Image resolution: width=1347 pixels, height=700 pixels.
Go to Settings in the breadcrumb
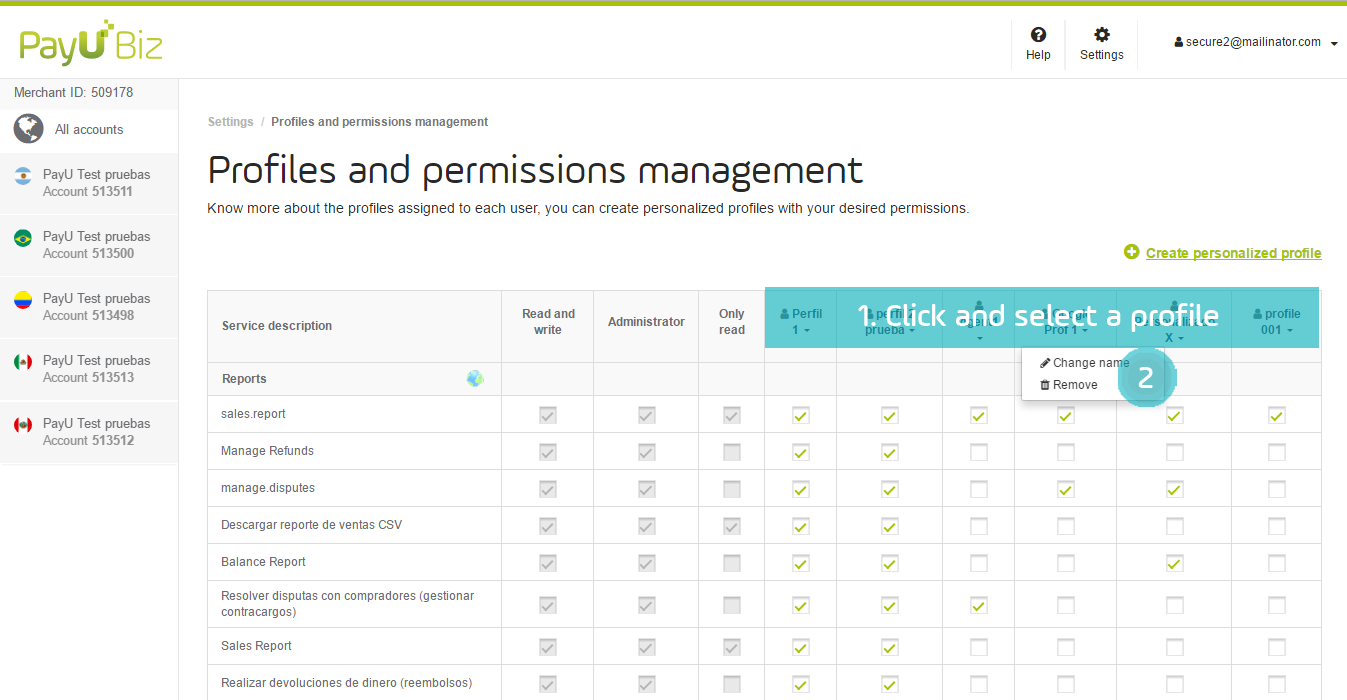click(230, 122)
